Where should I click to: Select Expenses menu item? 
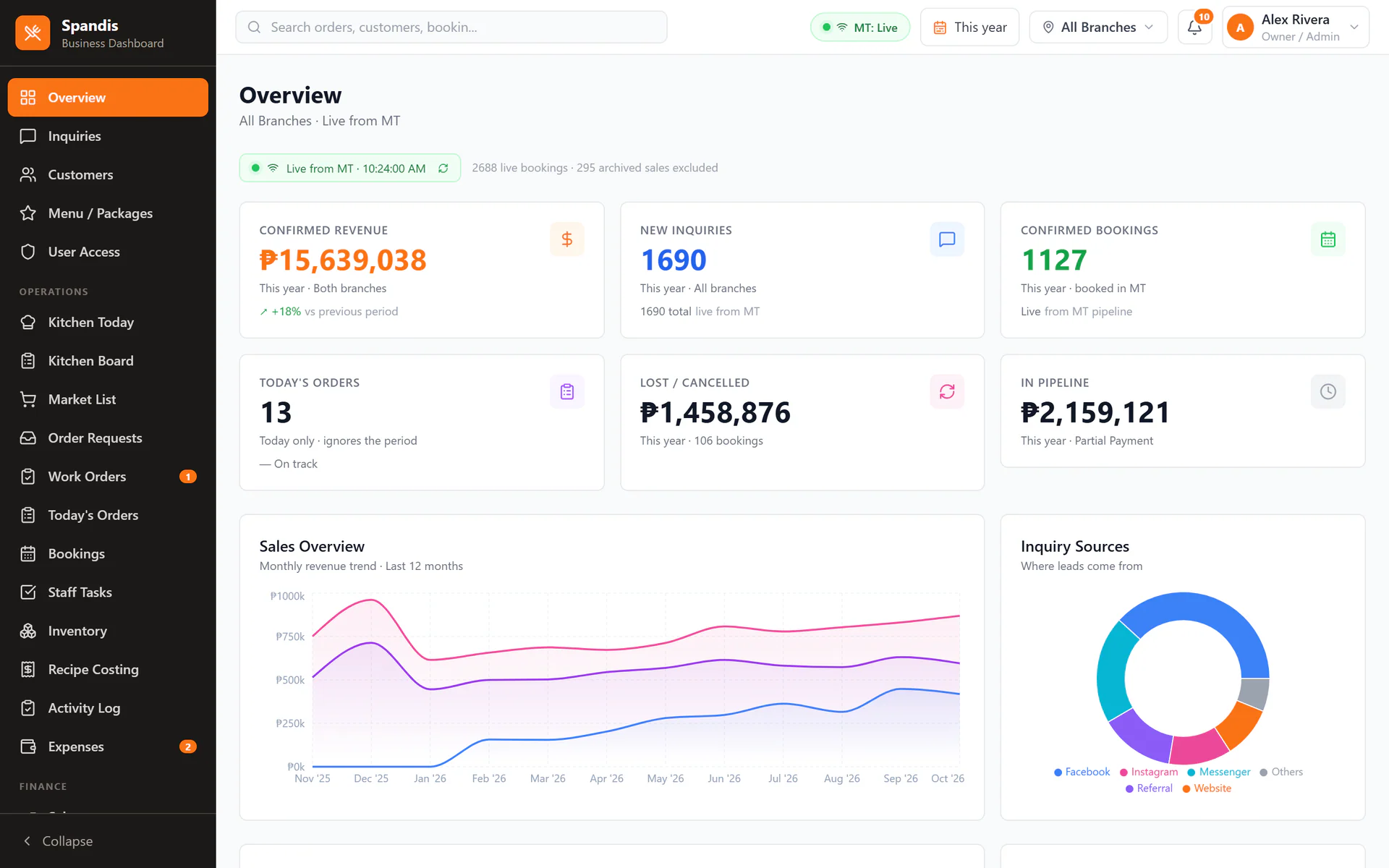click(x=108, y=746)
